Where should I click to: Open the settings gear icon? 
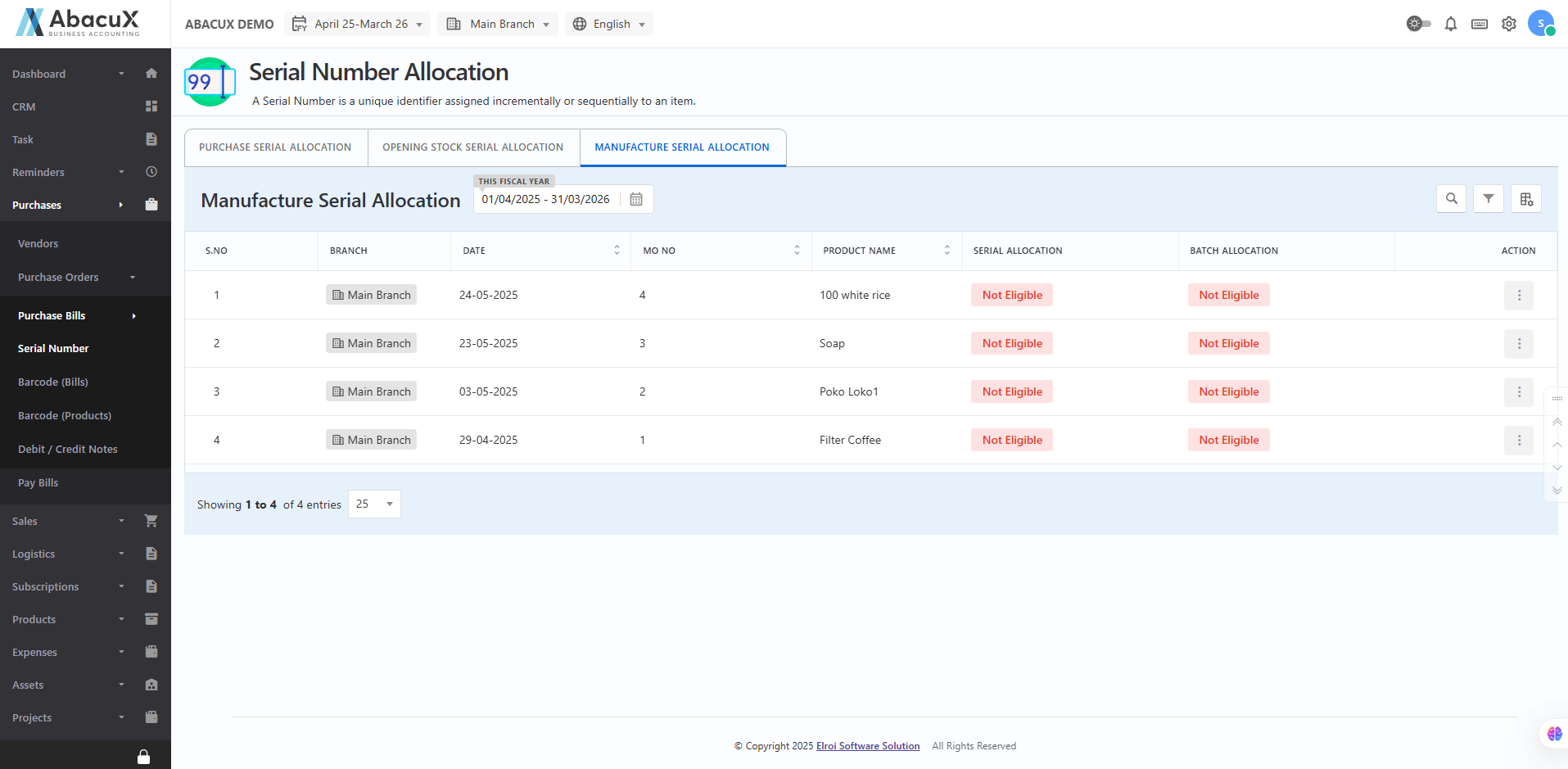click(1508, 24)
